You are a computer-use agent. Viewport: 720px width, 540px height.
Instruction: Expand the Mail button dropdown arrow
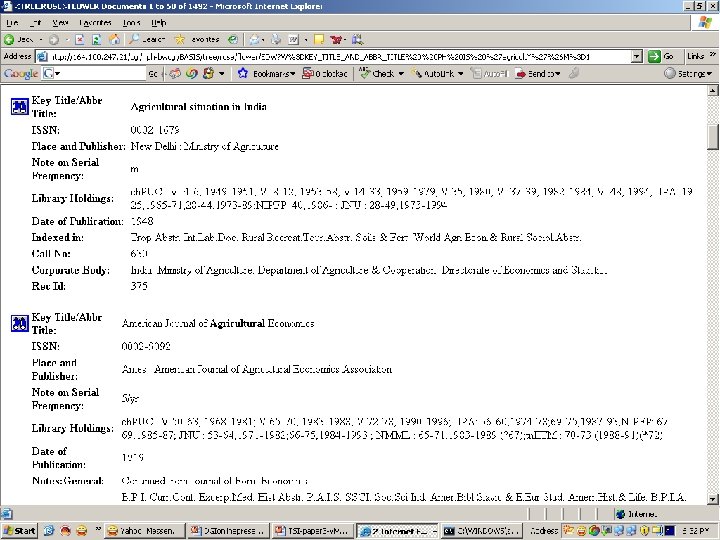(263, 39)
